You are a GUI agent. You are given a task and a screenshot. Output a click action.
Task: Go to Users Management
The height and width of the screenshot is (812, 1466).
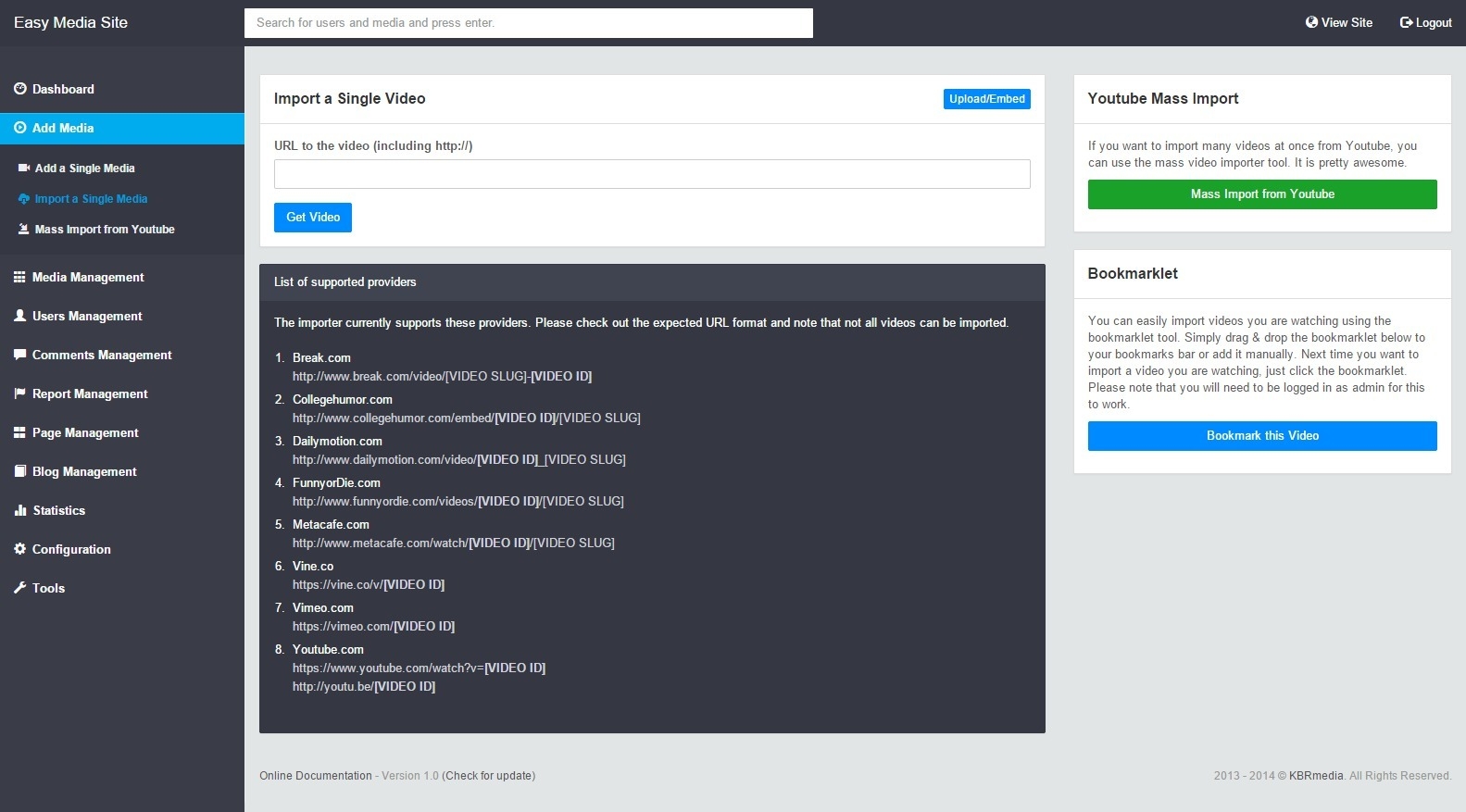(x=122, y=316)
